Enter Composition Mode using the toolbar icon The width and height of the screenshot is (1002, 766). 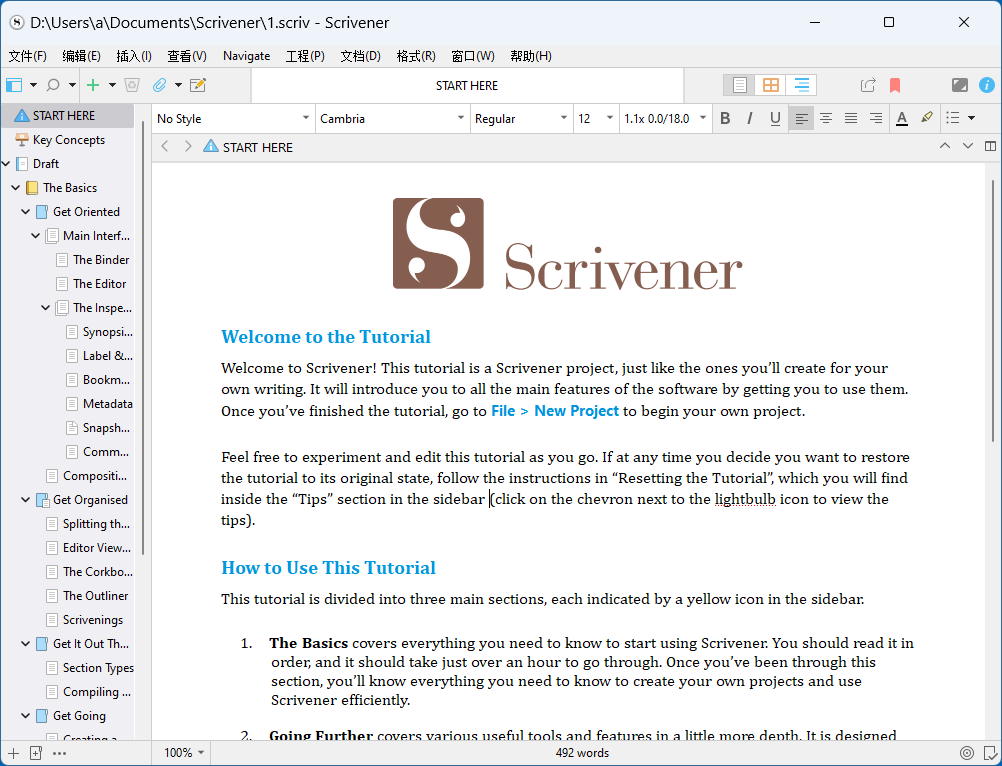point(960,85)
